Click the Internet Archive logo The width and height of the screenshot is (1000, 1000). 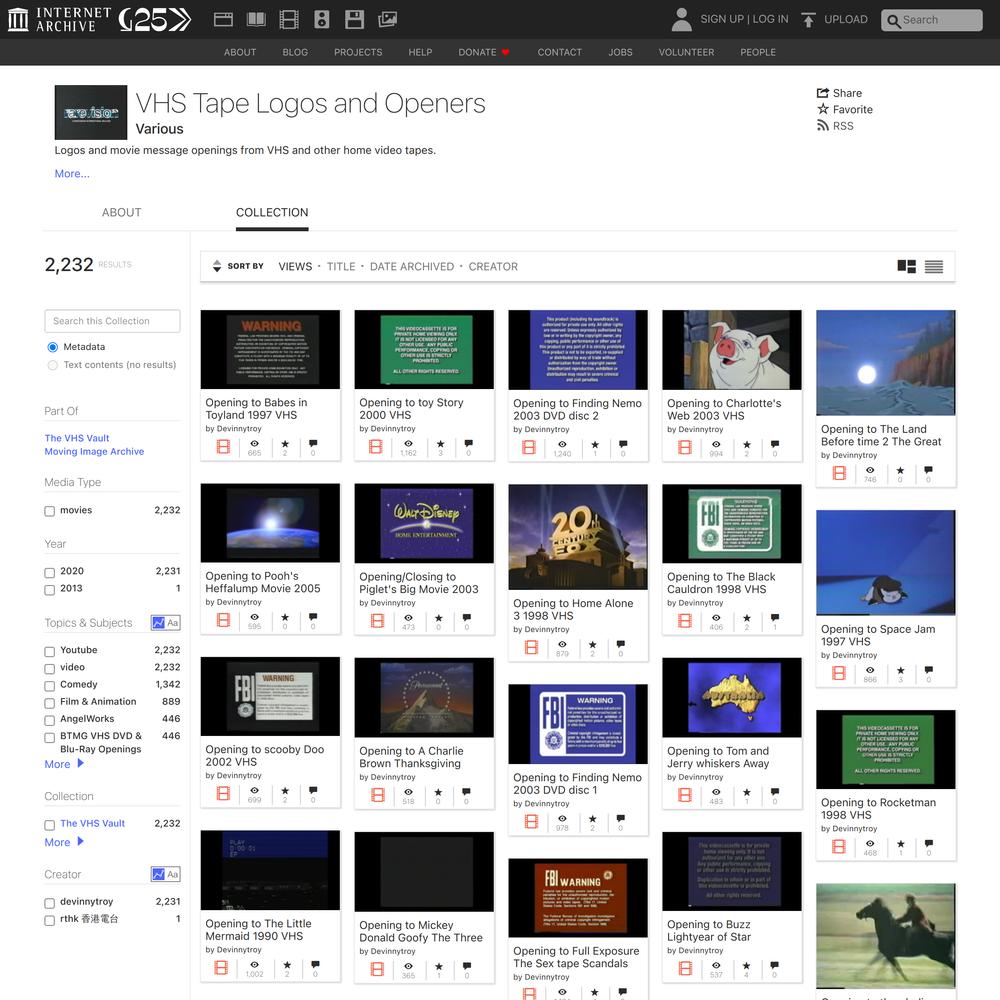[59, 20]
